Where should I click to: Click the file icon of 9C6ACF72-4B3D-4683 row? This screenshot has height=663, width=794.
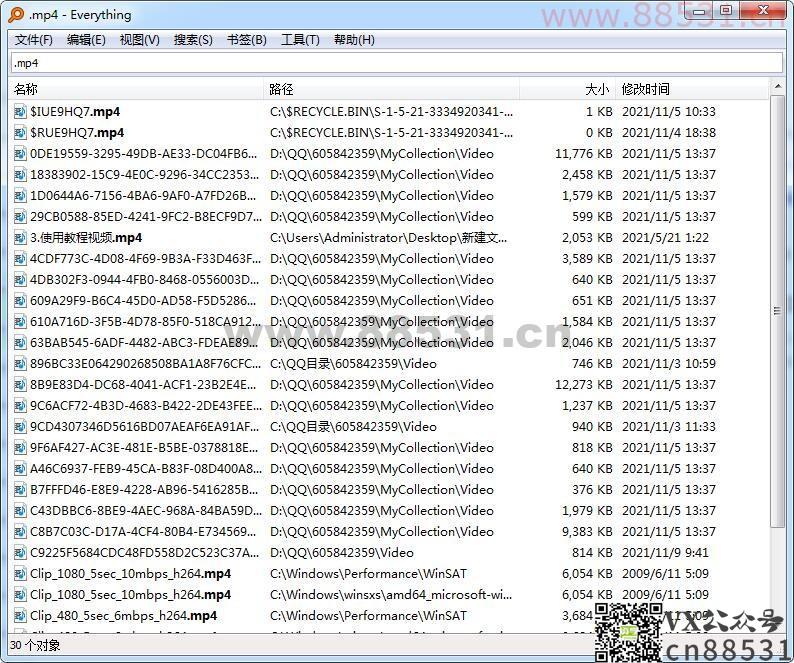point(20,406)
